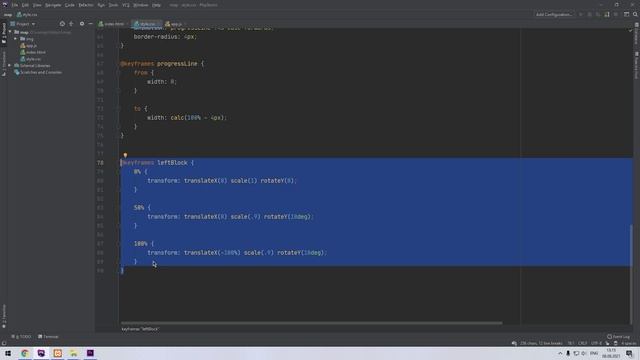Click the Search Everywhere magnifier icon

(x=635, y=15)
